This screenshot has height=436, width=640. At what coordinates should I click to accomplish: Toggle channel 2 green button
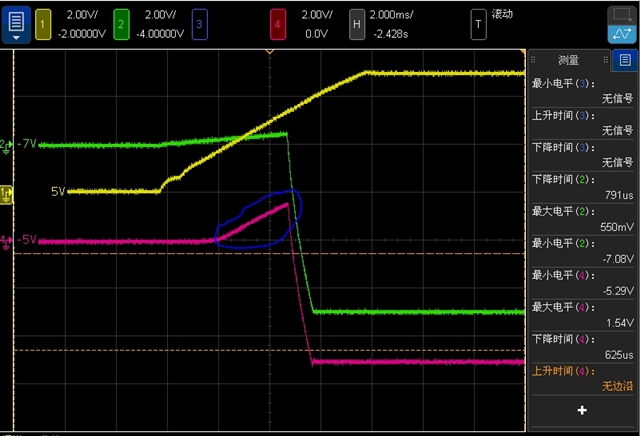point(121,25)
